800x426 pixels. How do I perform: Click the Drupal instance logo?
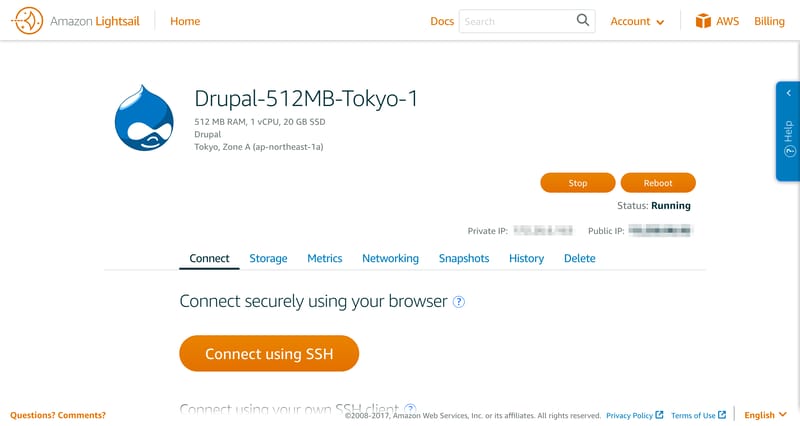[x=145, y=118]
